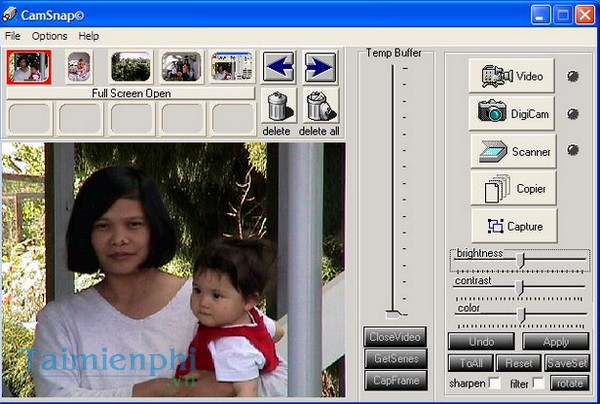Screen dimensions: 600x404
Task: Click the Apply button
Action: pyautogui.click(x=554, y=342)
